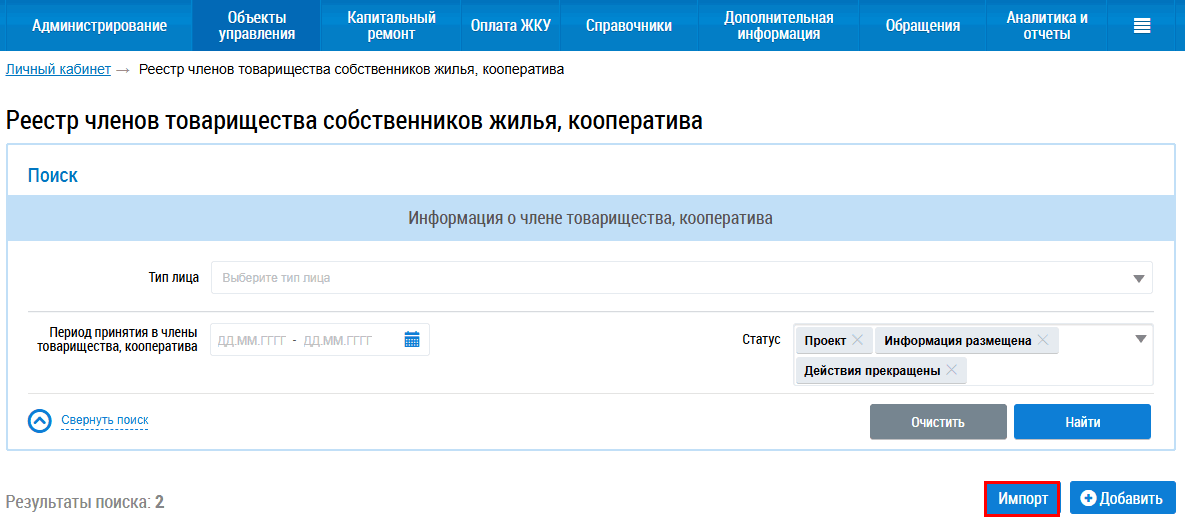Follow the 'Личный кабинет' breadcrumb link
The image size is (1185, 519).
tap(58, 70)
